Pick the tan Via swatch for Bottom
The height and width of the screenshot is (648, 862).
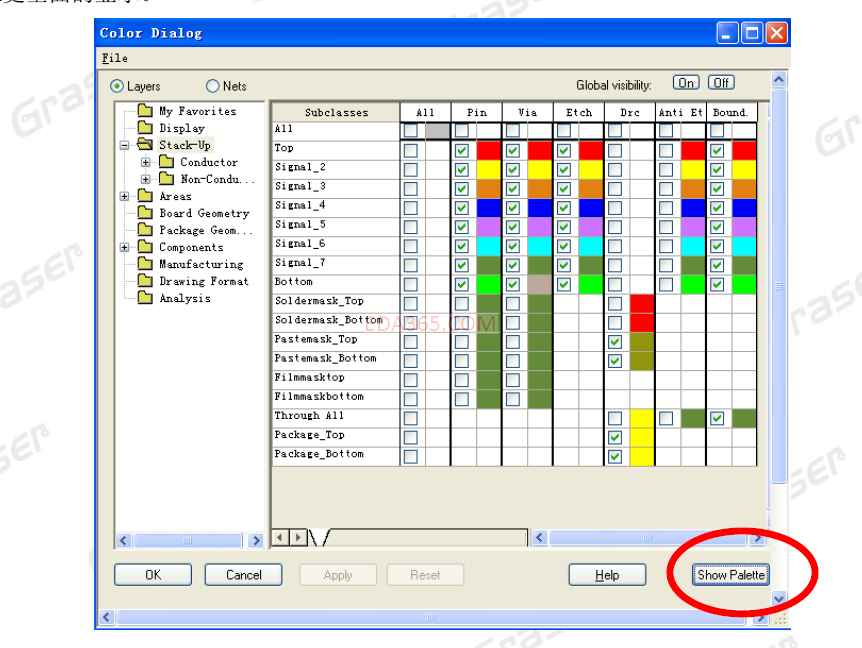click(540, 284)
